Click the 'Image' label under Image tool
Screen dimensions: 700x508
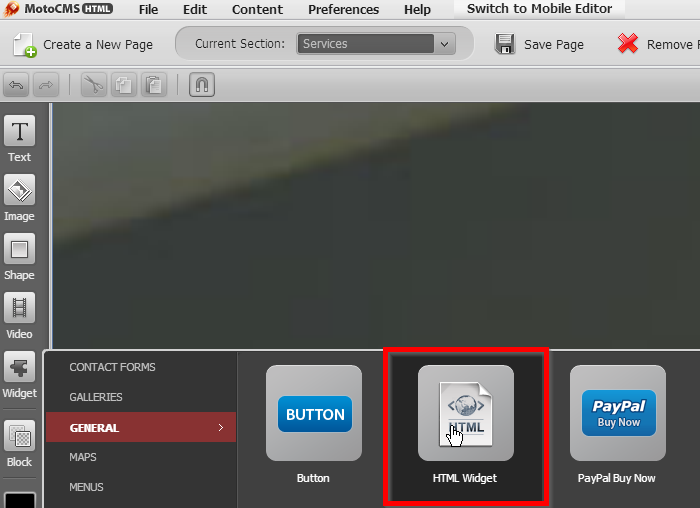(19, 216)
